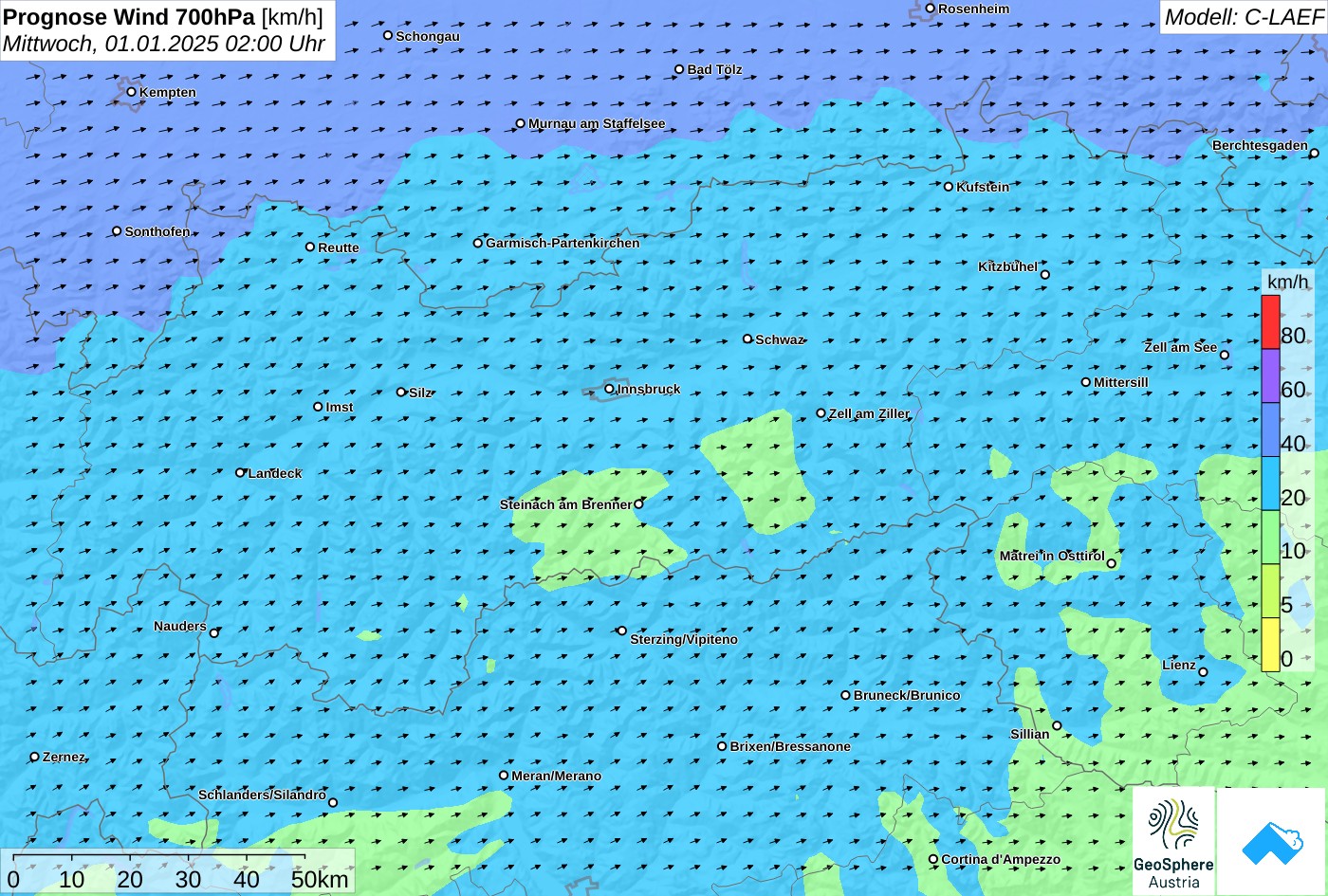Viewport: 1328px width, 896px height.
Task: Pick the Rosenheim map marker
Action: click(x=930, y=9)
